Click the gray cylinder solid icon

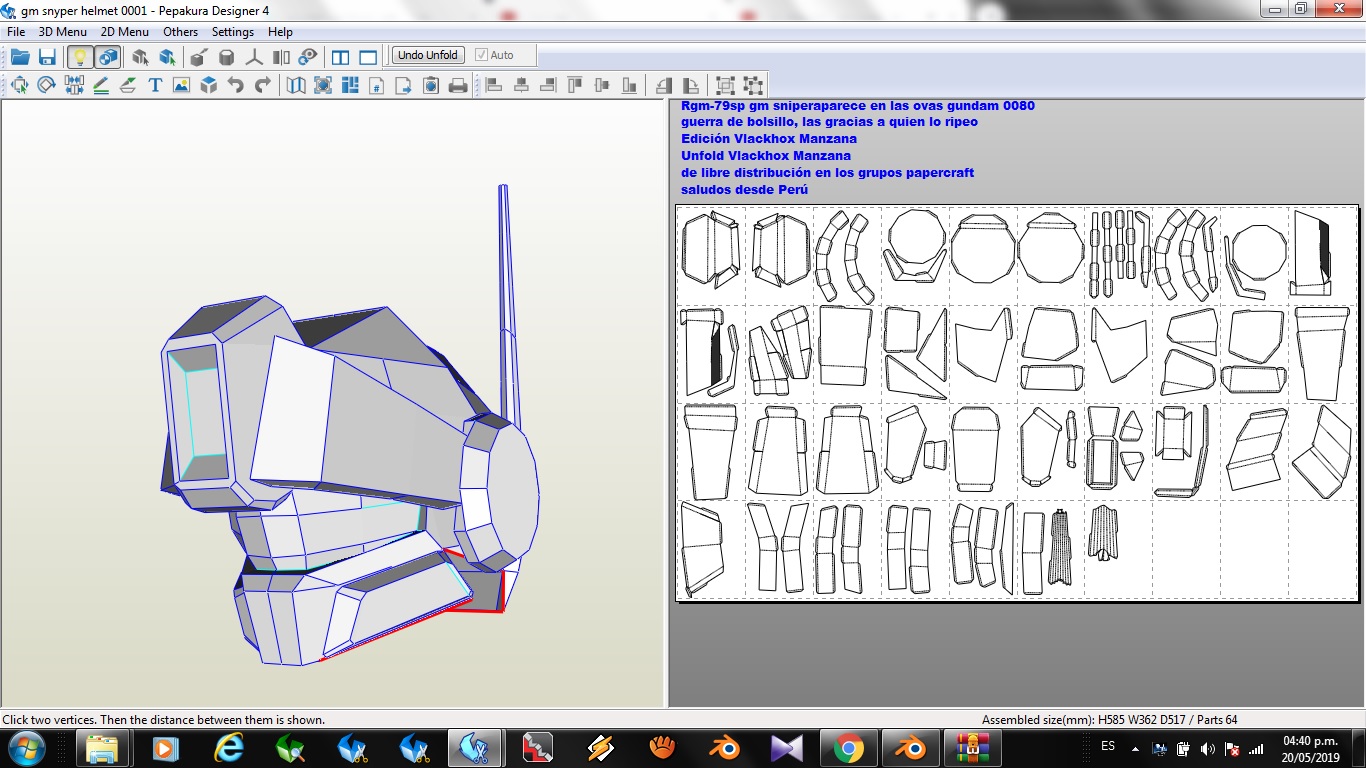point(227,57)
